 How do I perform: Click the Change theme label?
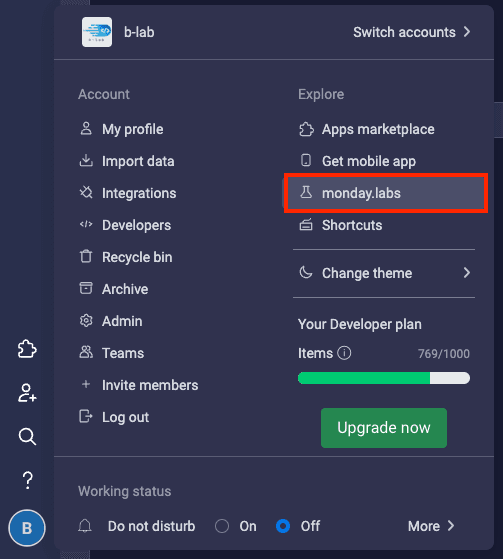point(367,273)
